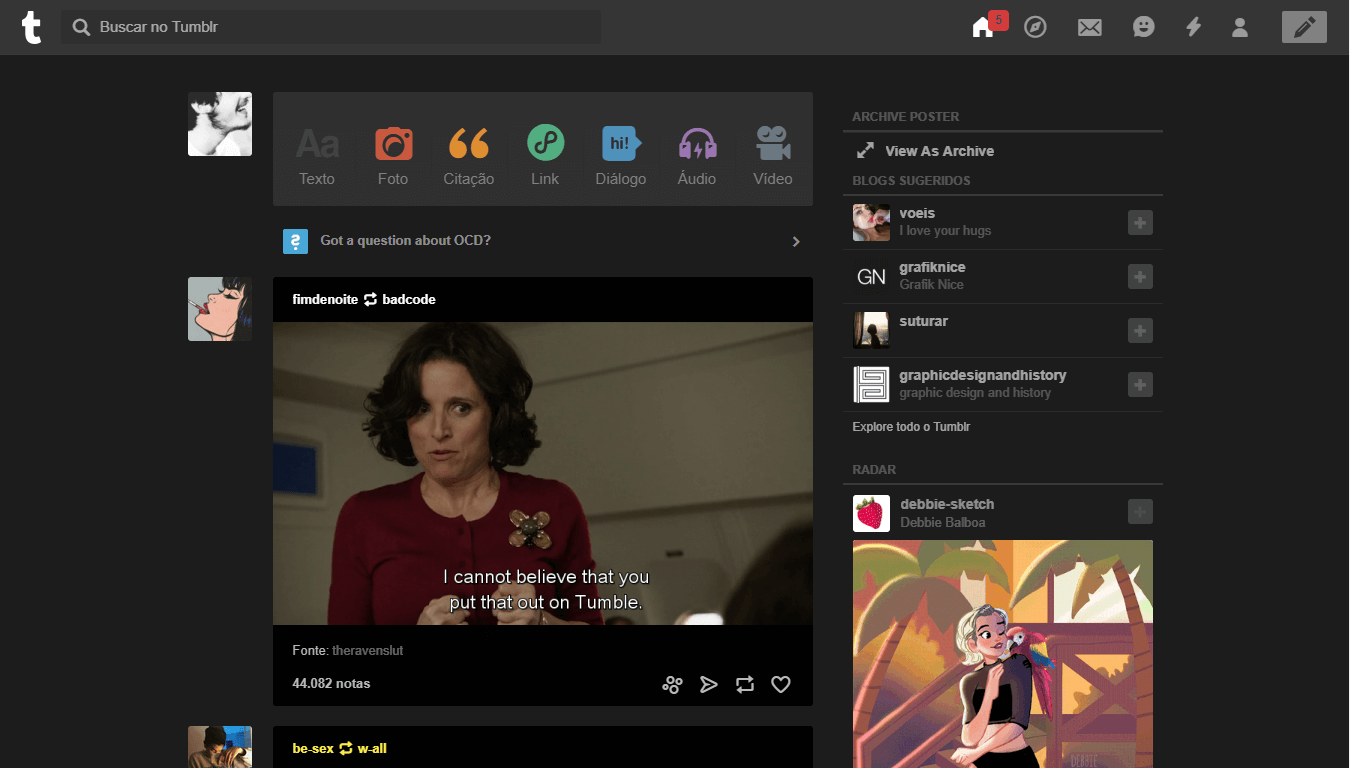Create an Áudio post

click(697, 156)
